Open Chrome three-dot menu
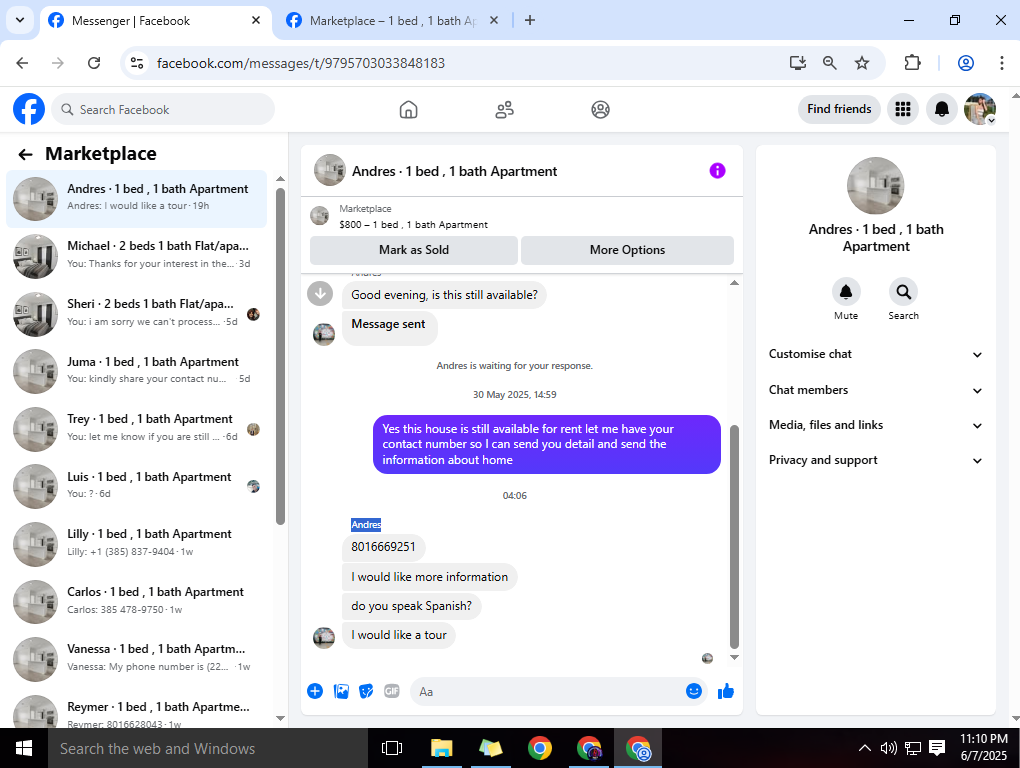Screen dimensions: 1020x768 pos(1001,63)
